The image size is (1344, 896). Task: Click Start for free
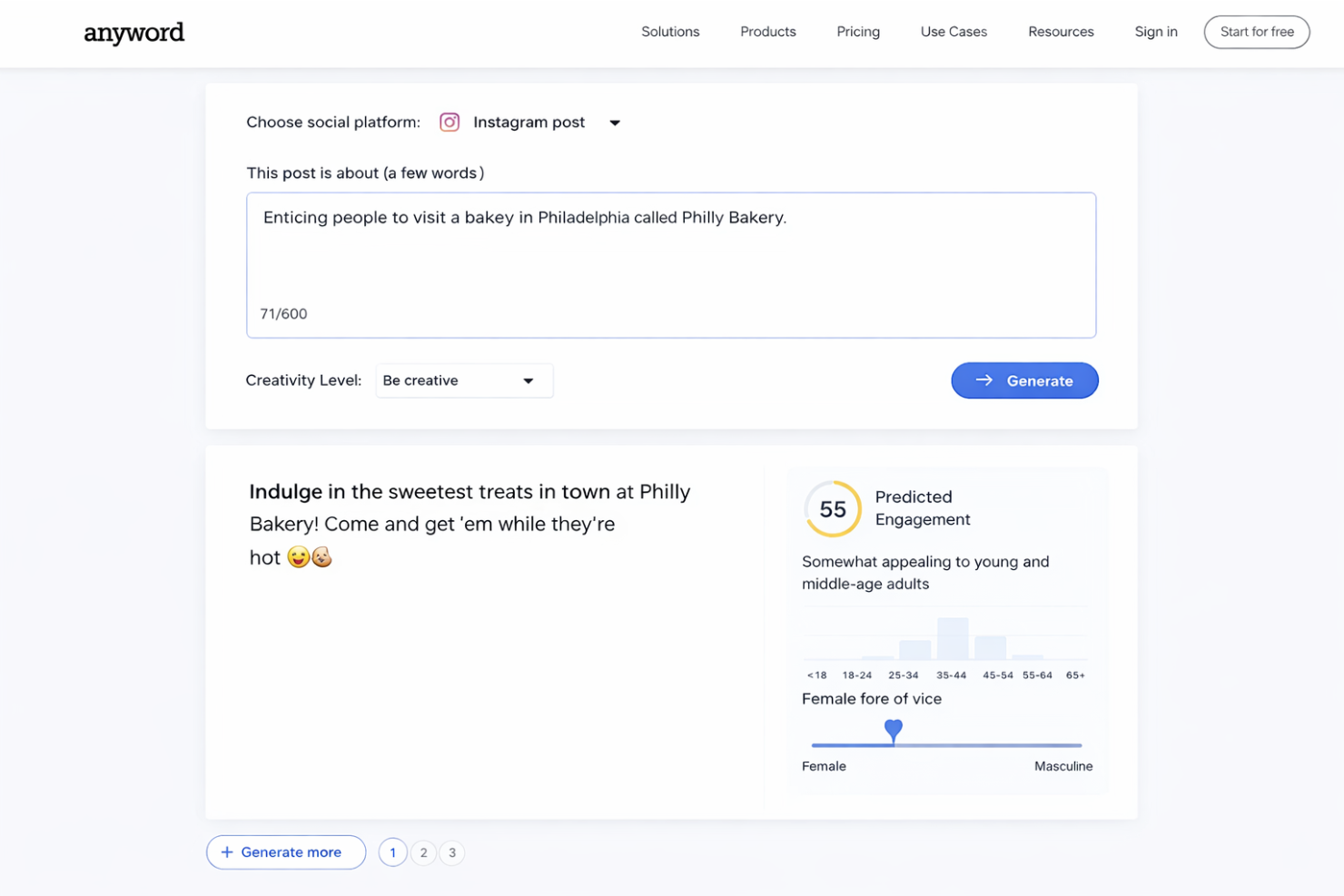pos(1257,32)
